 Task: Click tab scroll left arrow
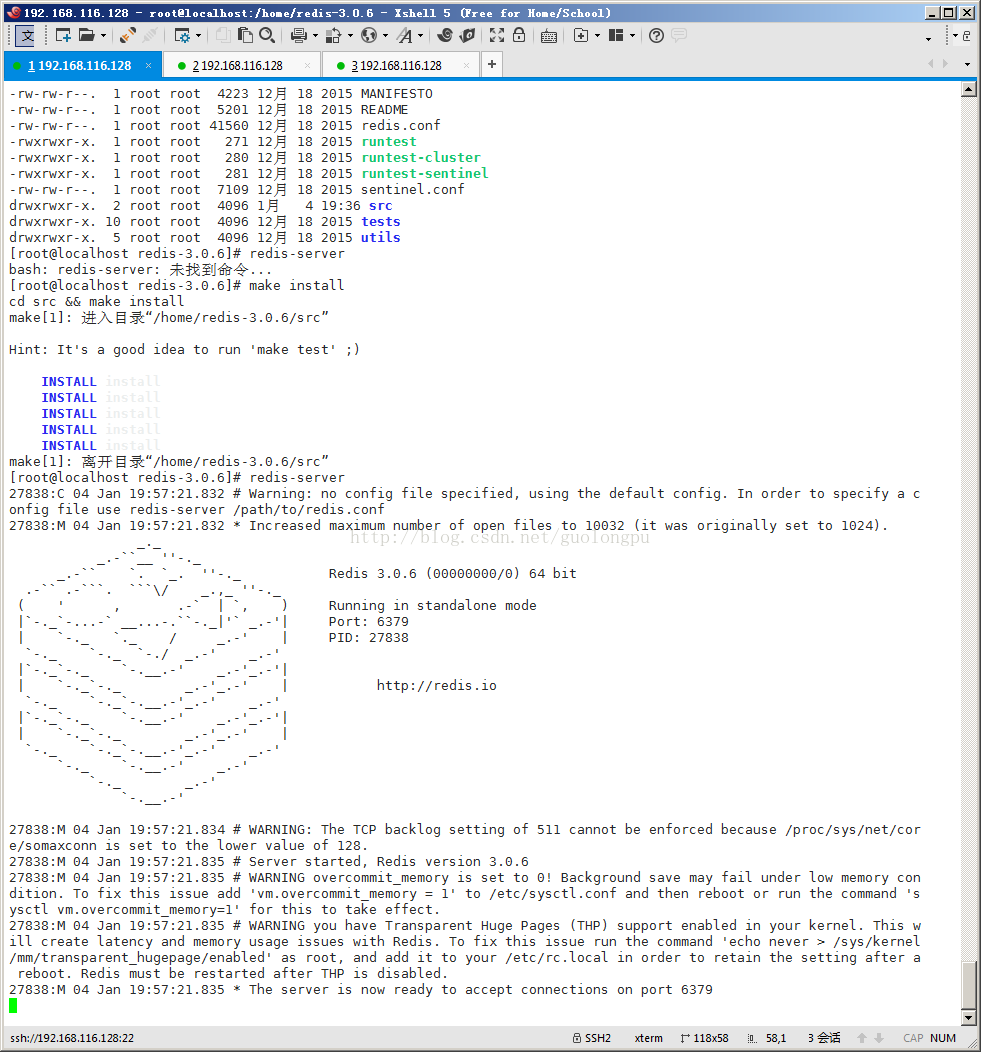(931, 64)
